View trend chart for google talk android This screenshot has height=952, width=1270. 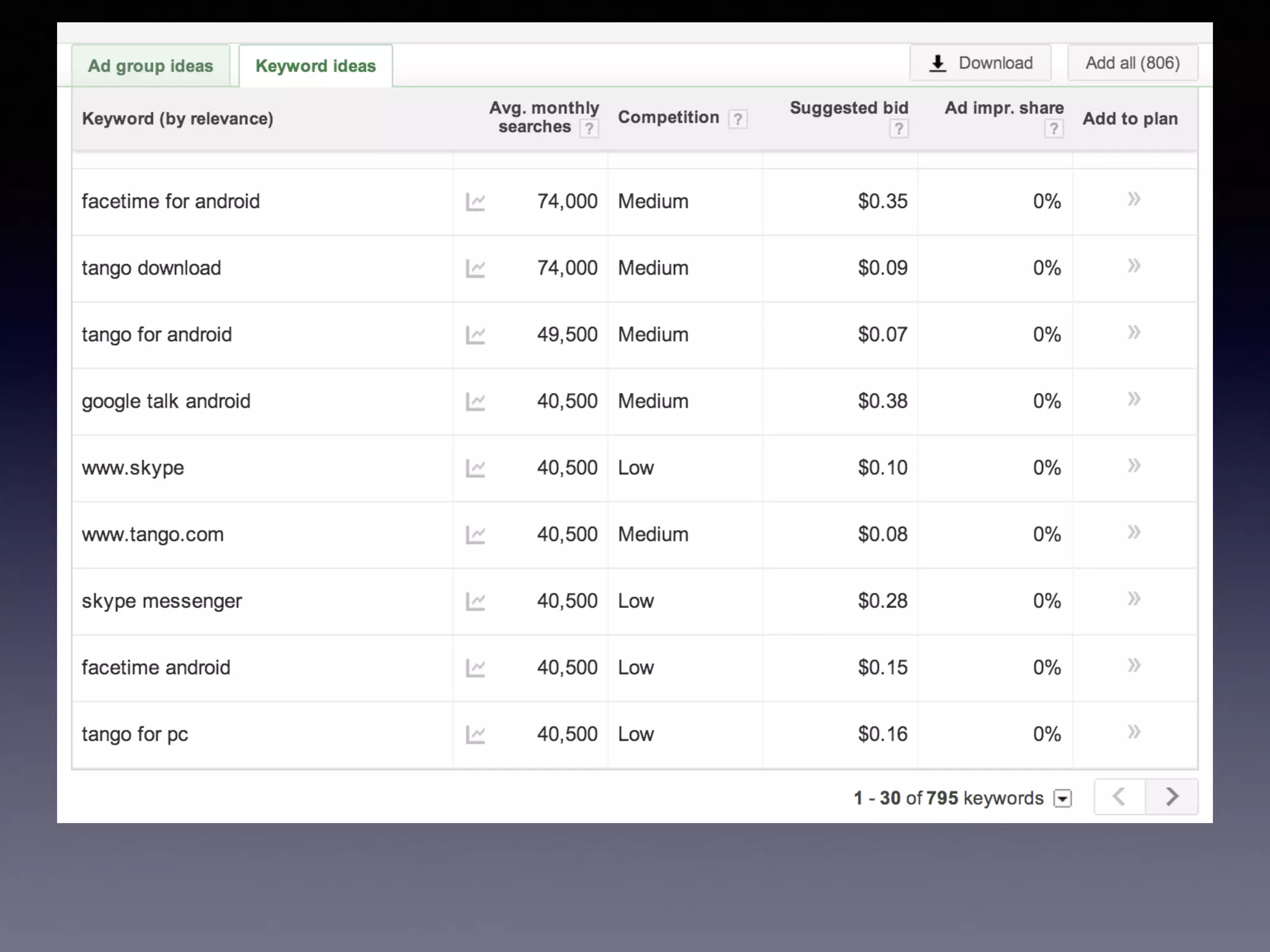pyautogui.click(x=475, y=402)
